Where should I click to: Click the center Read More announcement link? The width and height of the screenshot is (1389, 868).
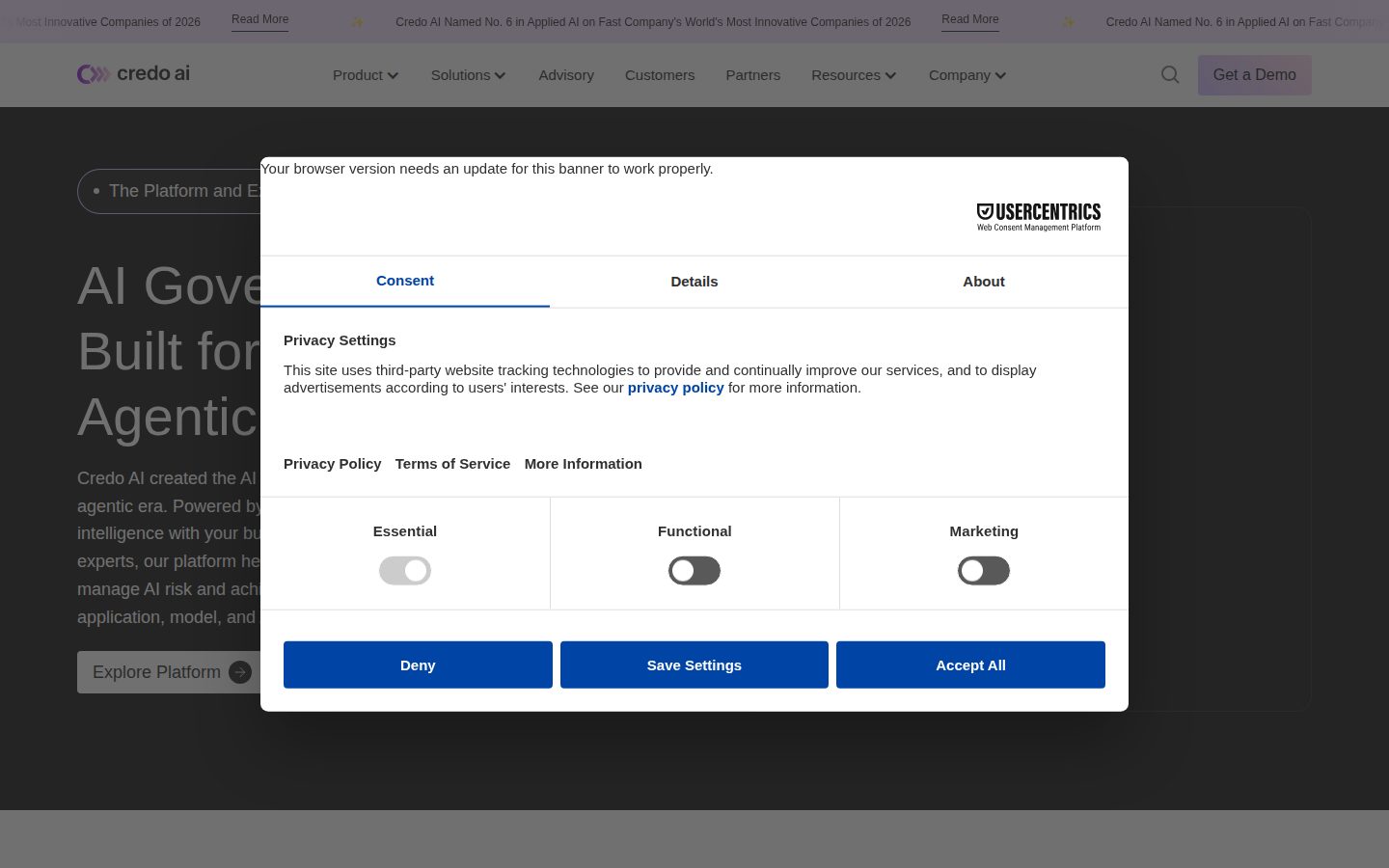point(969,19)
